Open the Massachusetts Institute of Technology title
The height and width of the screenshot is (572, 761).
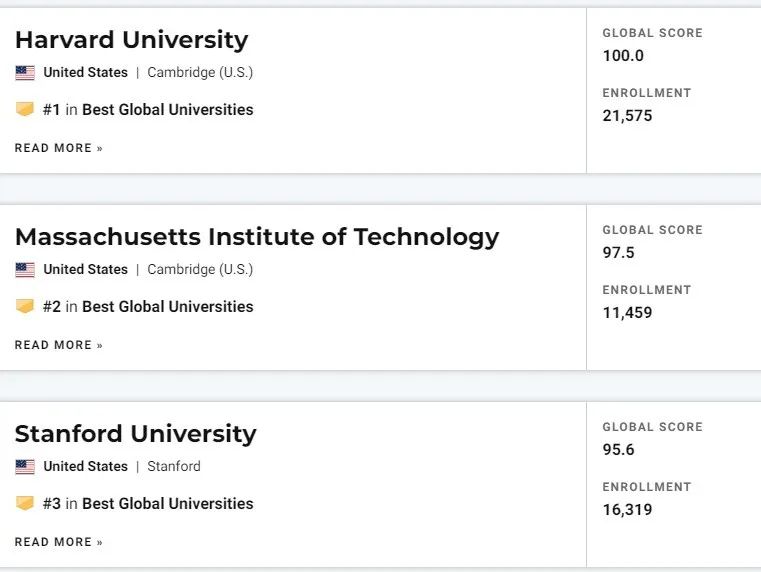(257, 238)
